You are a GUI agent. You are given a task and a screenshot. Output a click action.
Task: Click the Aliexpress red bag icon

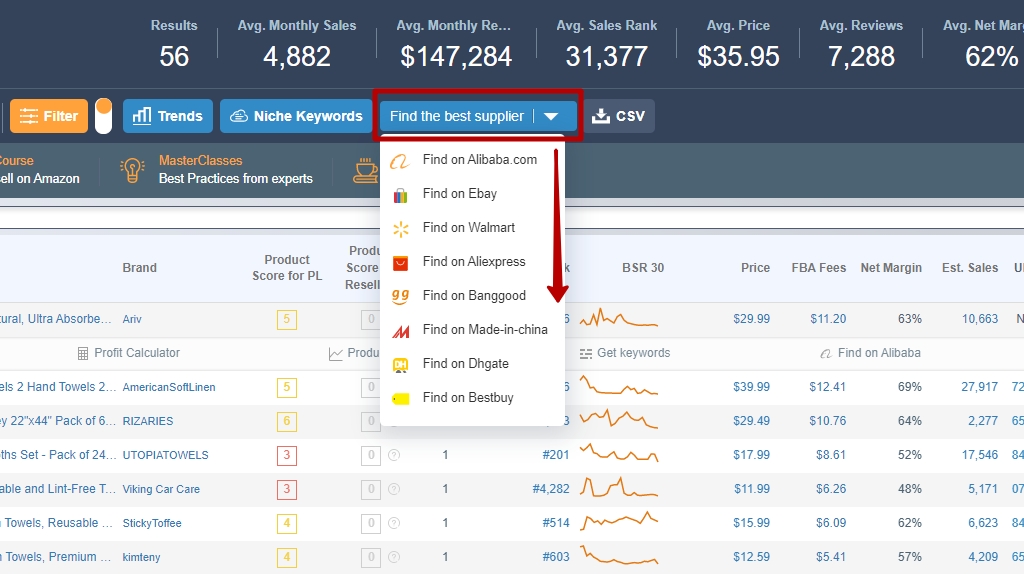pyautogui.click(x=400, y=263)
